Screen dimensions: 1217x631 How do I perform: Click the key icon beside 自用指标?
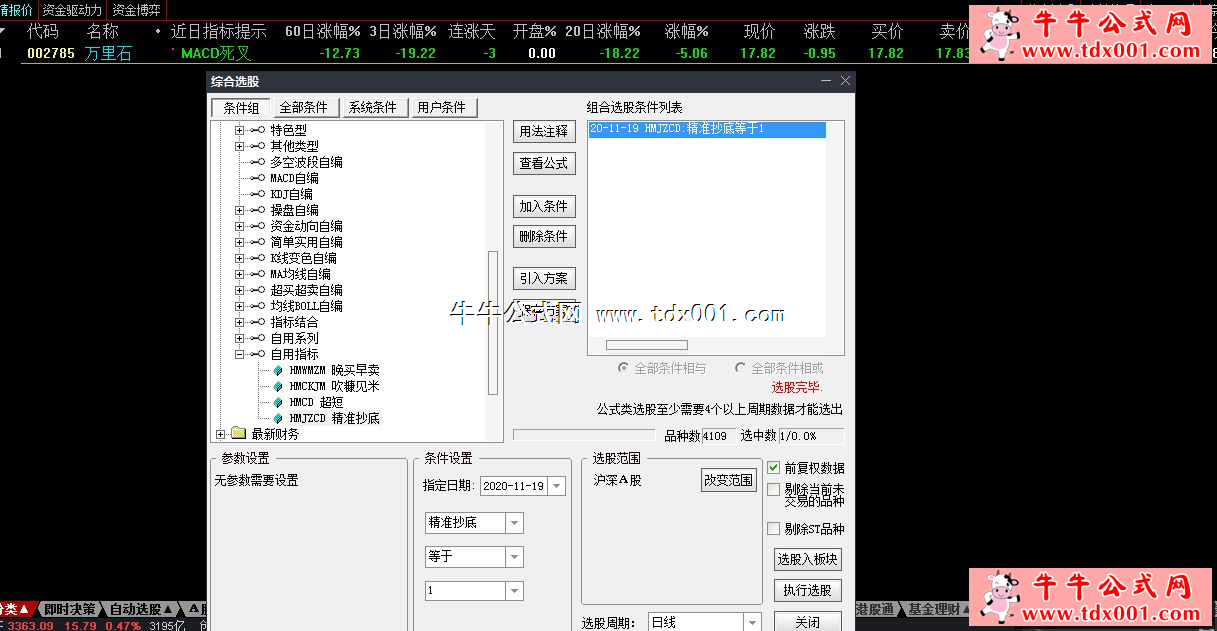(x=258, y=354)
